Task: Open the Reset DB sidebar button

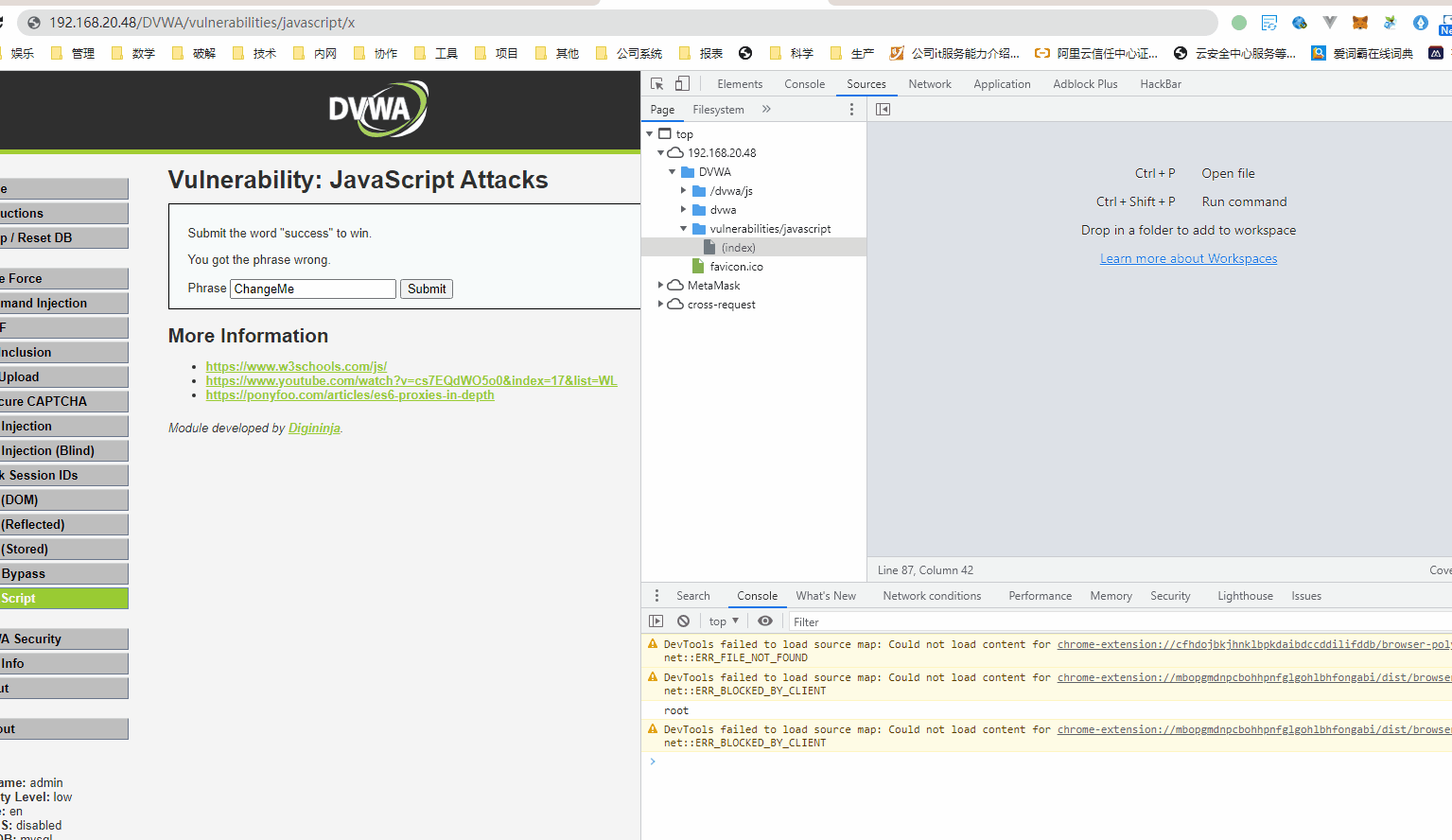Action: point(63,238)
